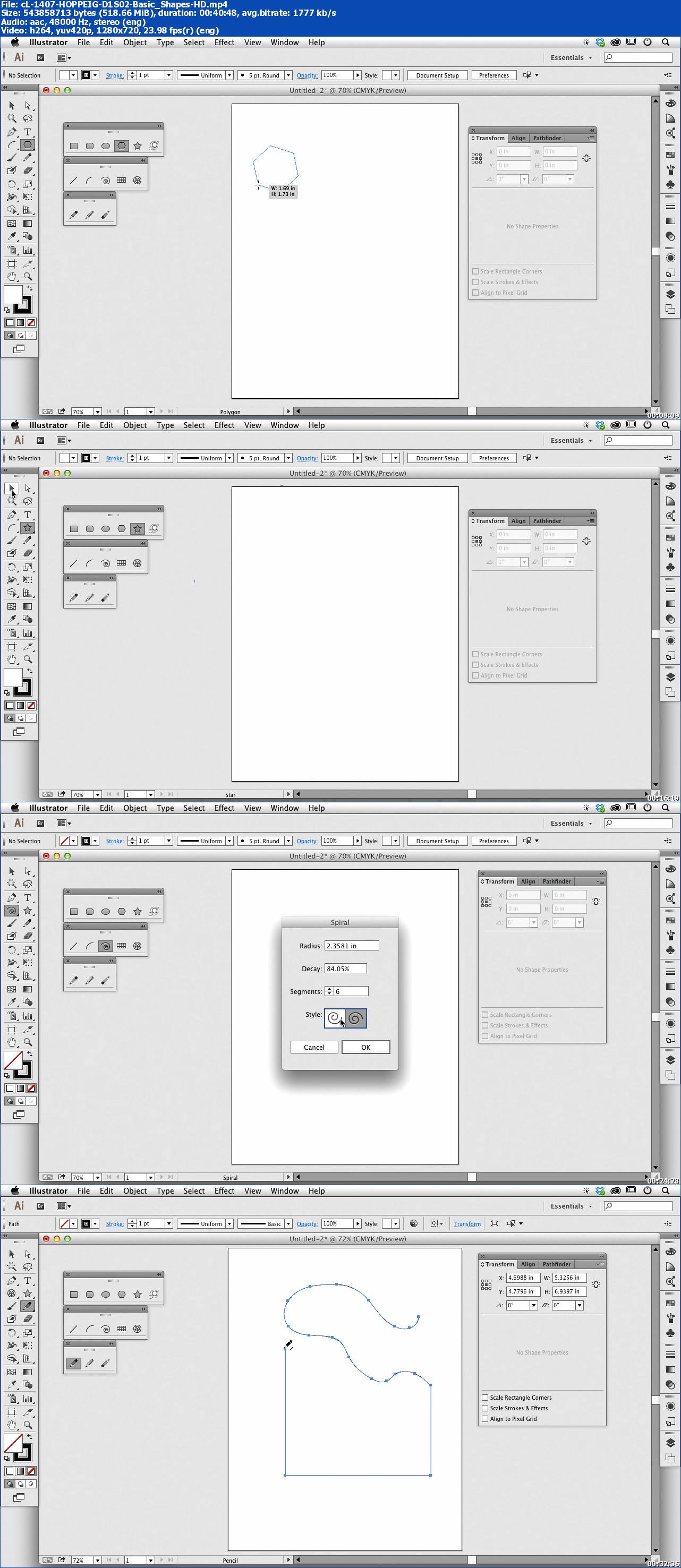Choose the second, highlighted spiral Style option
This screenshot has height=1568, width=681.
[x=356, y=1018]
